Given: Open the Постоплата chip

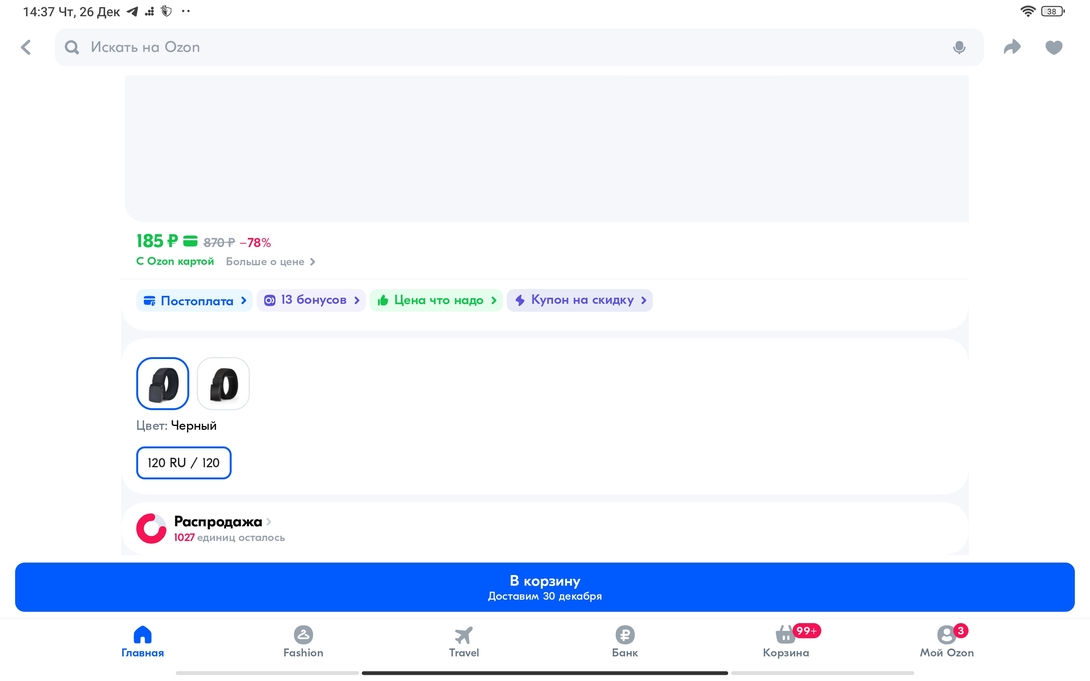Looking at the screenshot, I should [195, 300].
